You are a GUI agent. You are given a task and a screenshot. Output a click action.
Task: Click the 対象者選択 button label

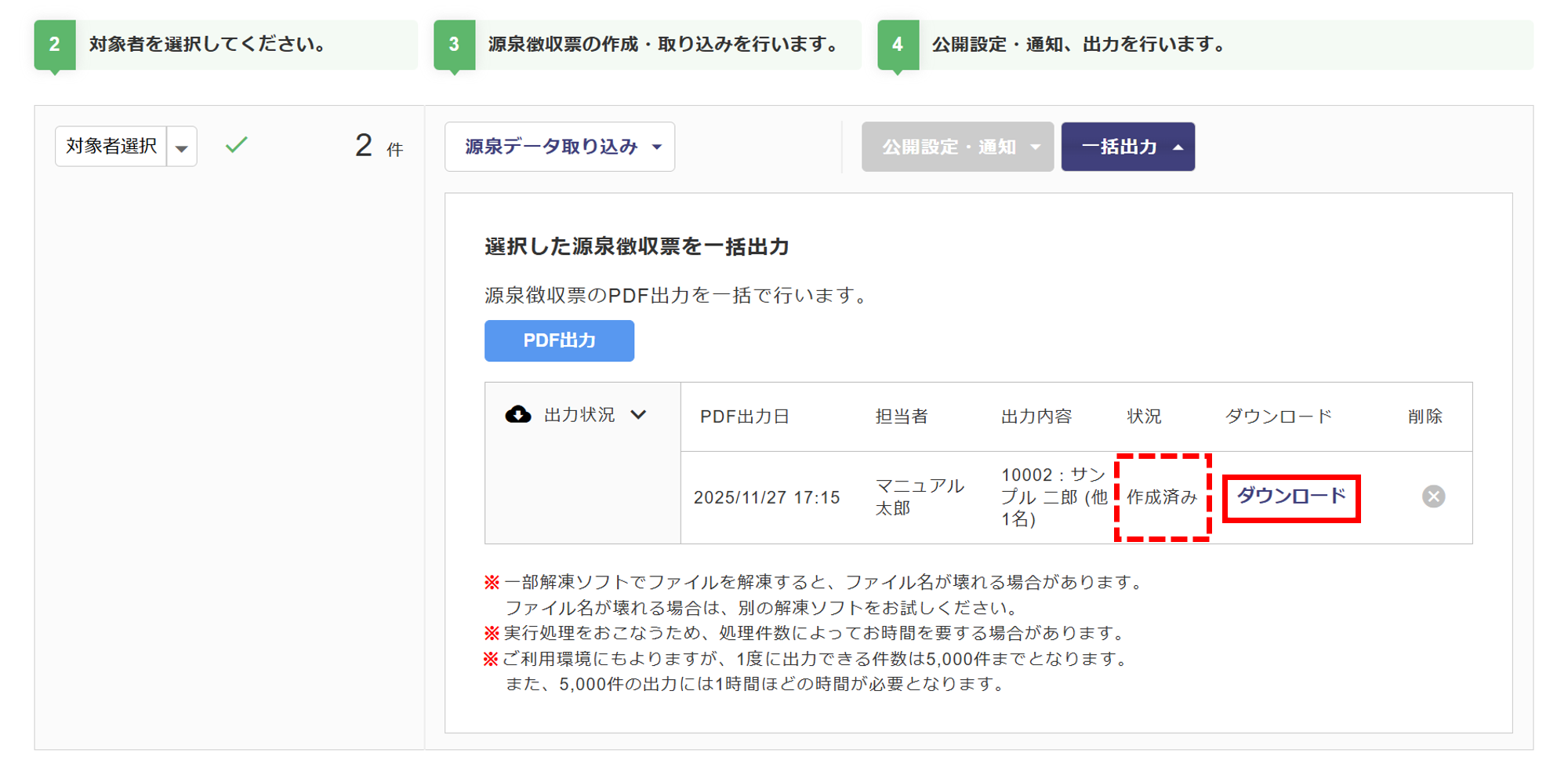[111, 146]
